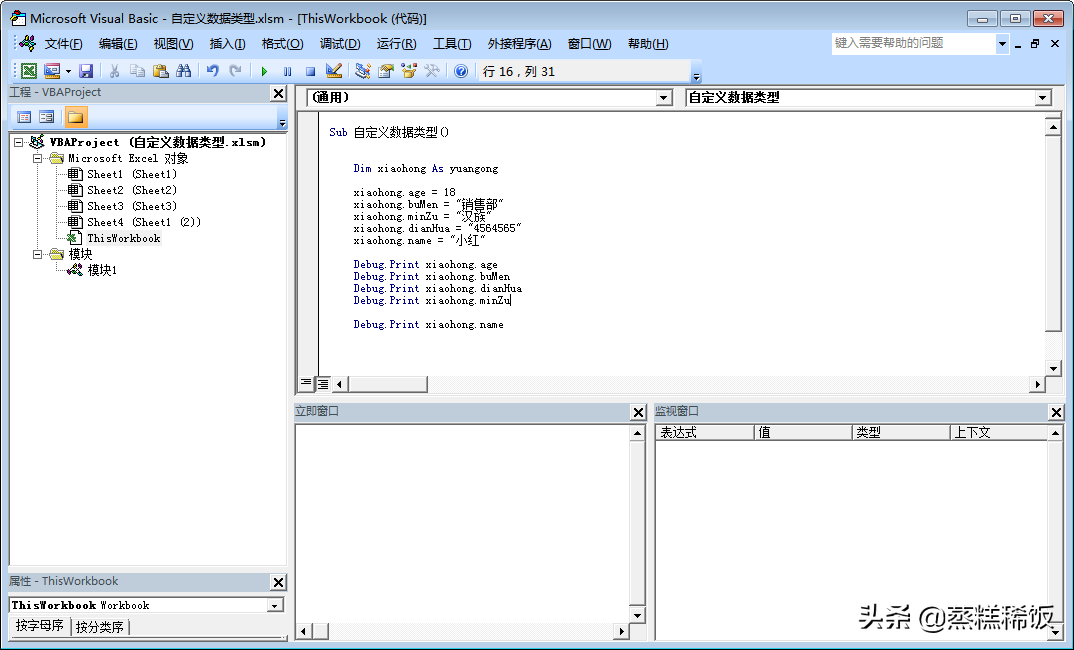
Task: Toggle folder view in the Project Explorer
Action: pyautogui.click(x=76, y=116)
